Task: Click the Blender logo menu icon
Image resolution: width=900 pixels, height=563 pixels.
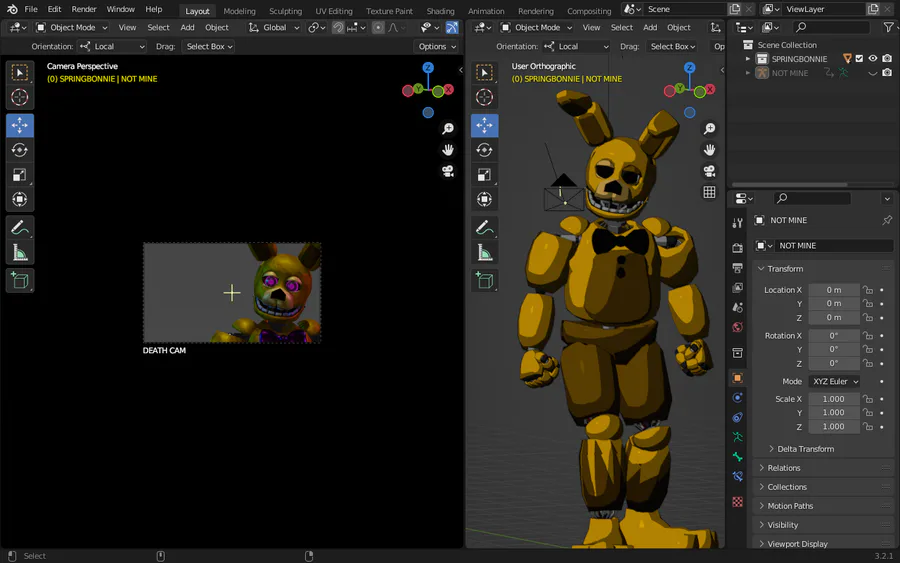Action: pyautogui.click(x=12, y=9)
